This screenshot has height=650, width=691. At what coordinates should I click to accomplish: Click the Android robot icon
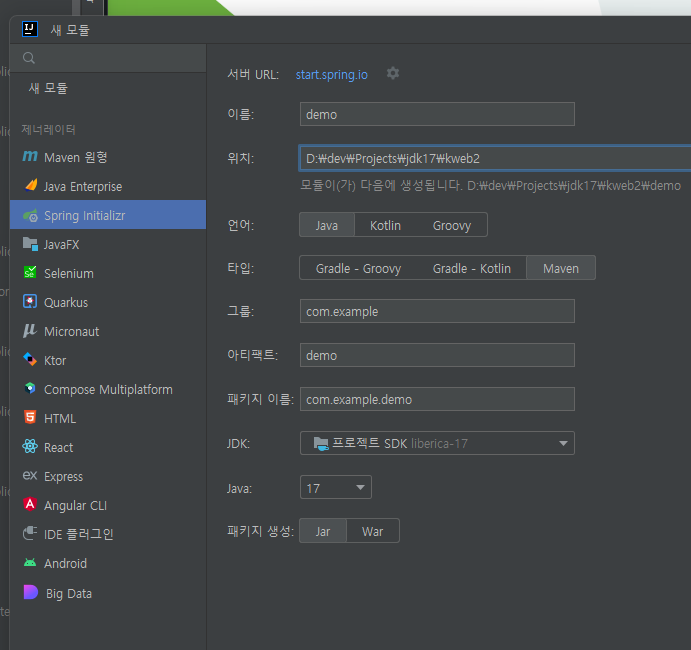(x=30, y=562)
